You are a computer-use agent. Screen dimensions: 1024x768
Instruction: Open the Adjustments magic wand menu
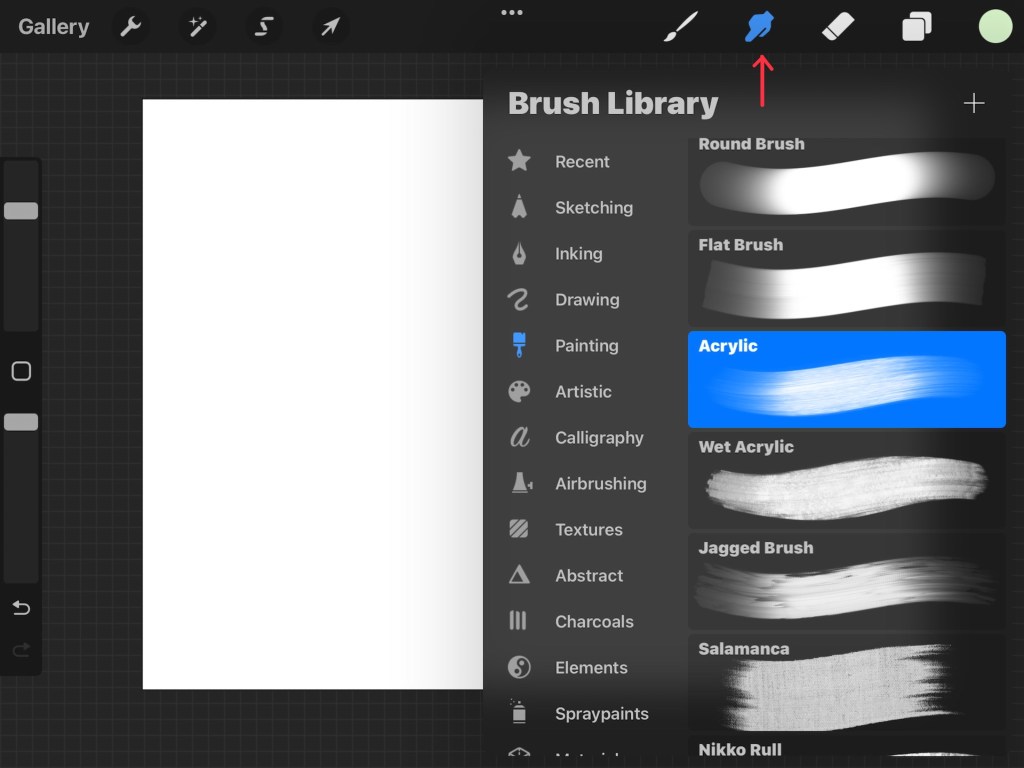(197, 27)
